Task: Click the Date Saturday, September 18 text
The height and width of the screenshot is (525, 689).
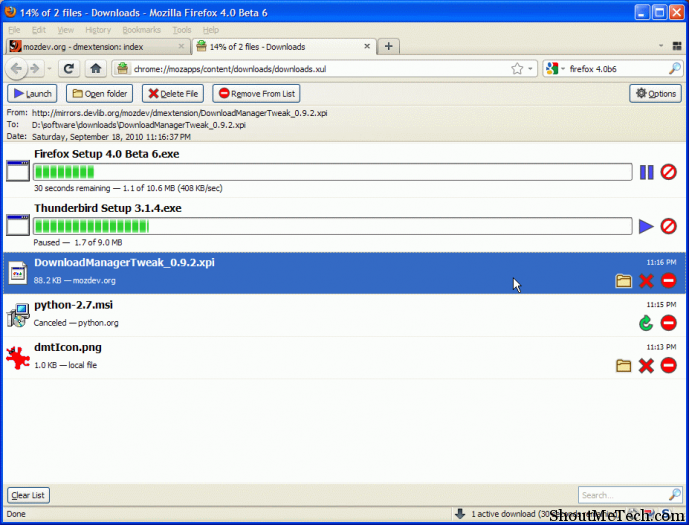Action: 111,137
